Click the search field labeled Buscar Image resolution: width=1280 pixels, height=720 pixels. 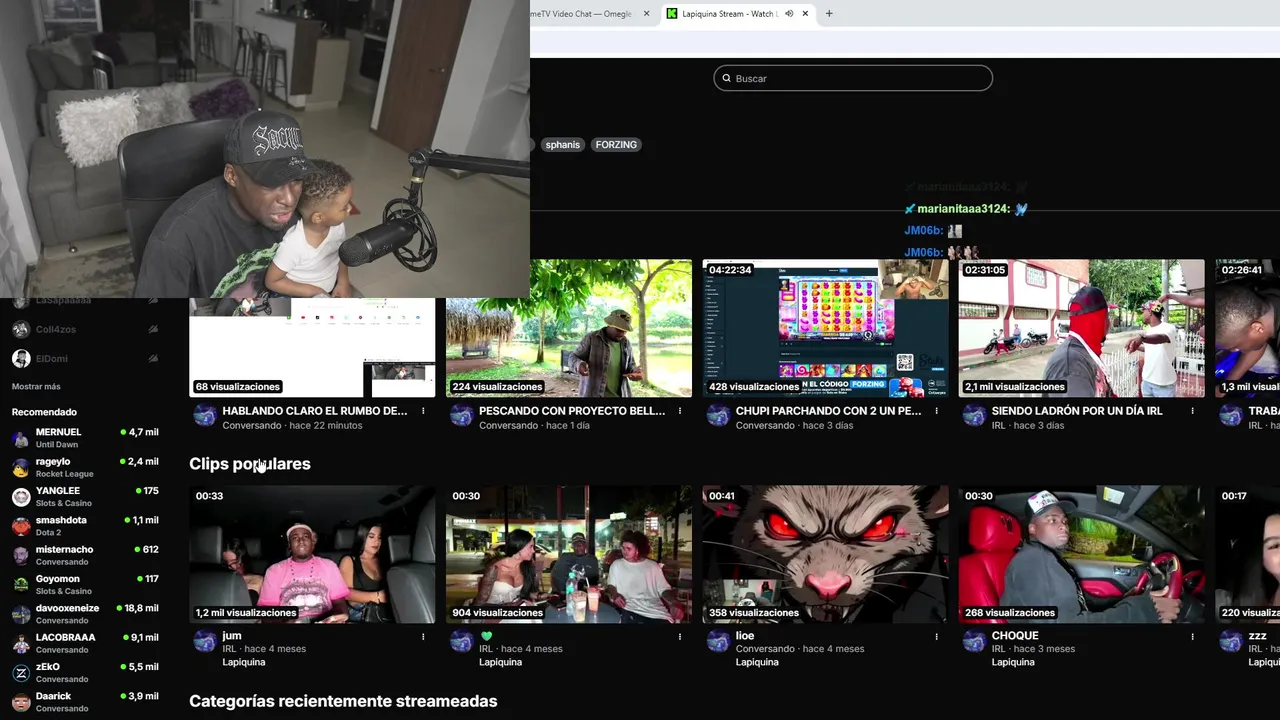coord(853,78)
